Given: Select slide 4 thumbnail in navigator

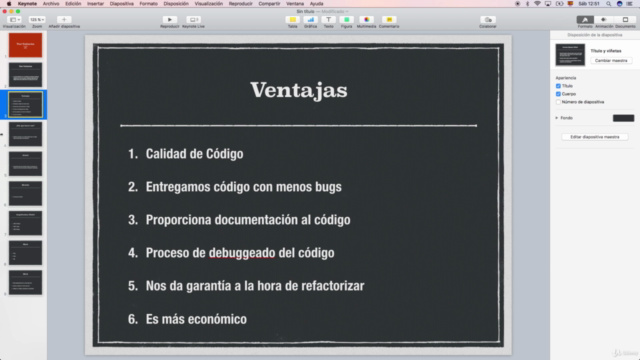Looking at the screenshot, I should coord(25,134).
